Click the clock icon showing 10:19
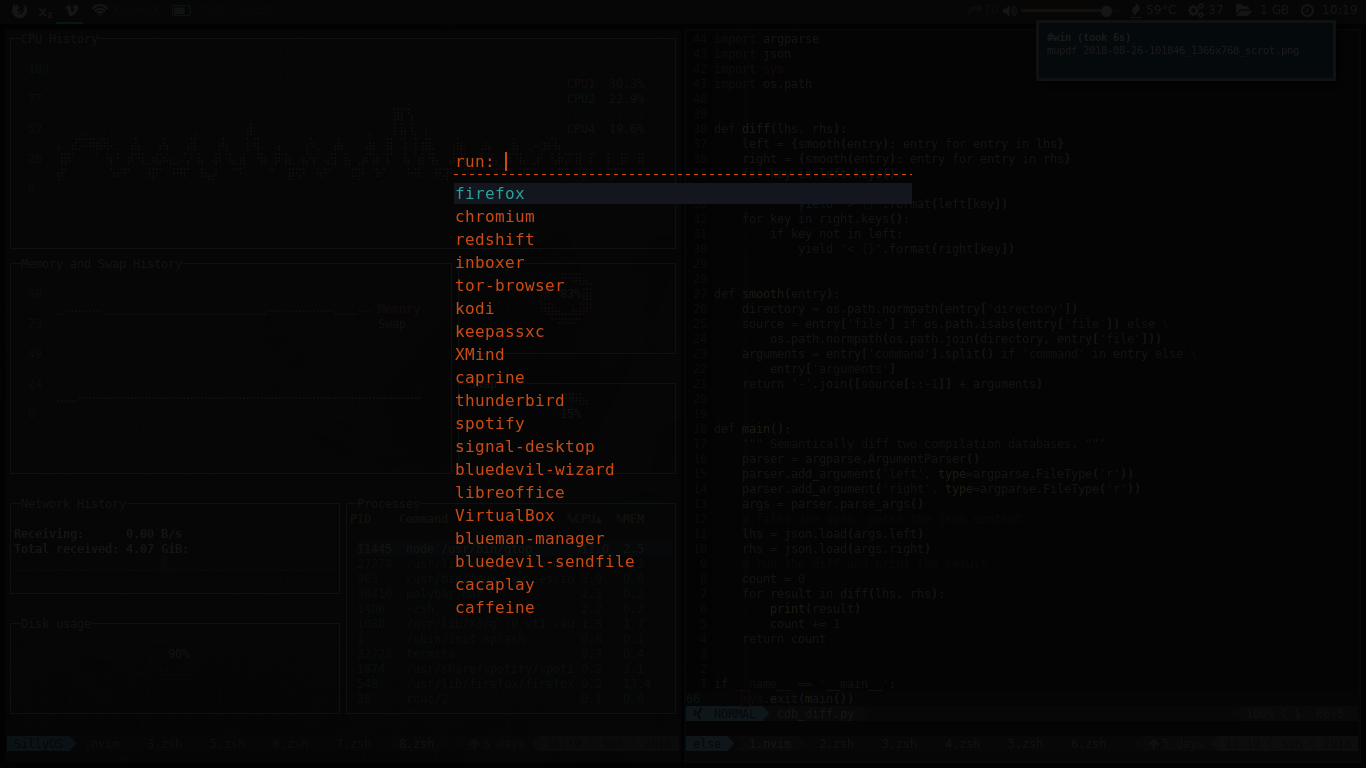1366x768 pixels. pyautogui.click(x=1307, y=11)
